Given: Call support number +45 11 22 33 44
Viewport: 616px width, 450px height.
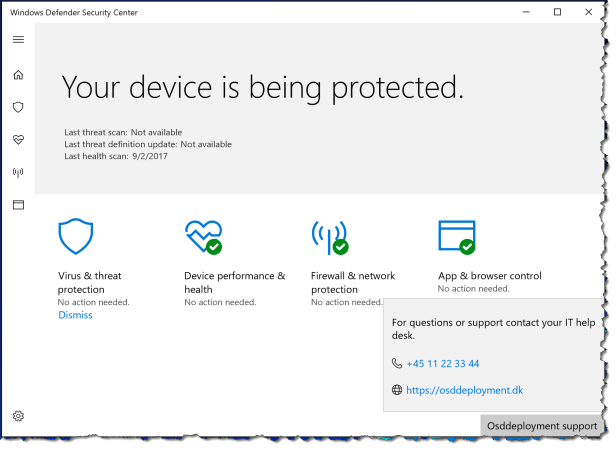Looking at the screenshot, I should click(443, 364).
